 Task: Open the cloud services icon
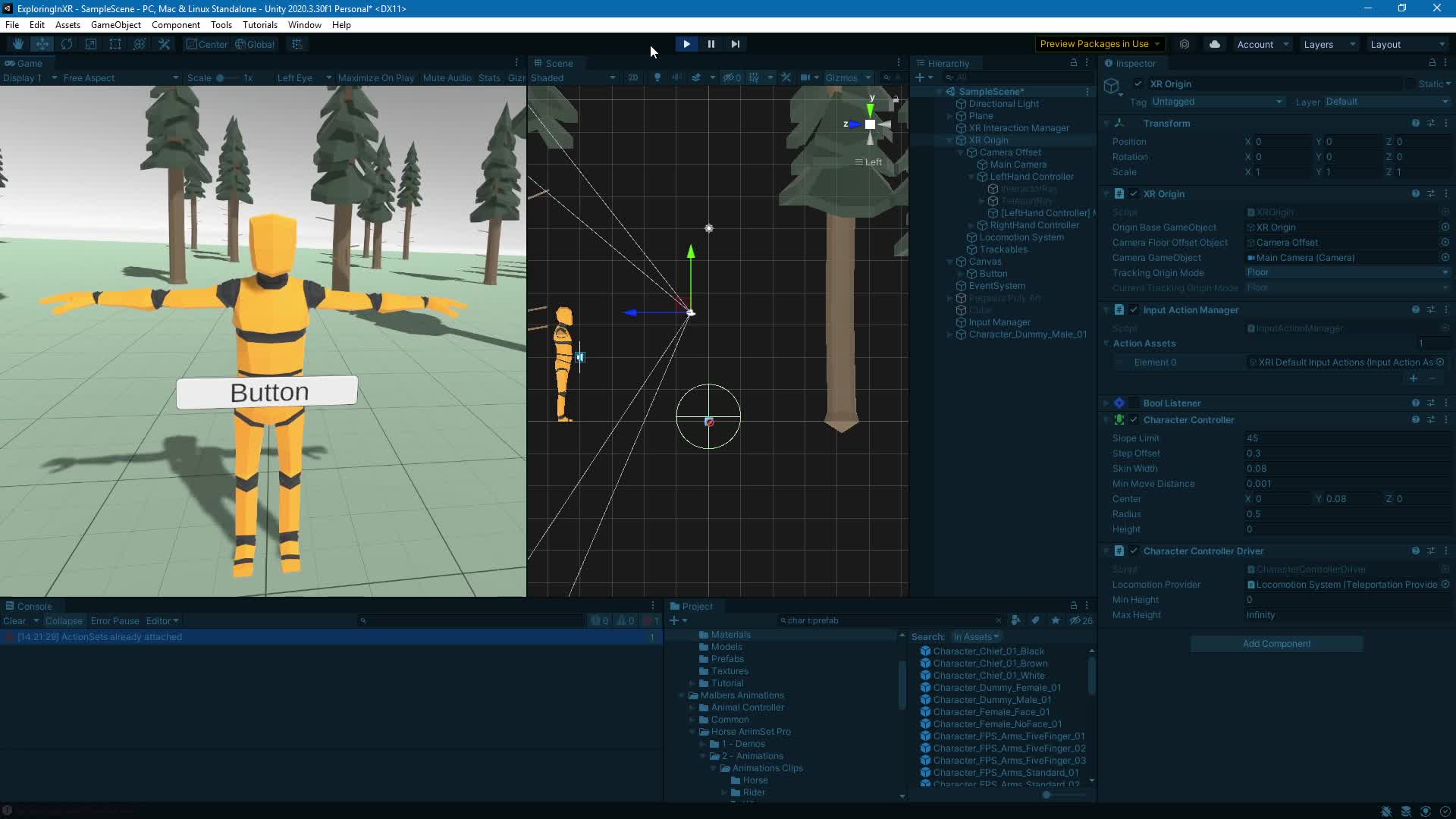[x=1214, y=44]
